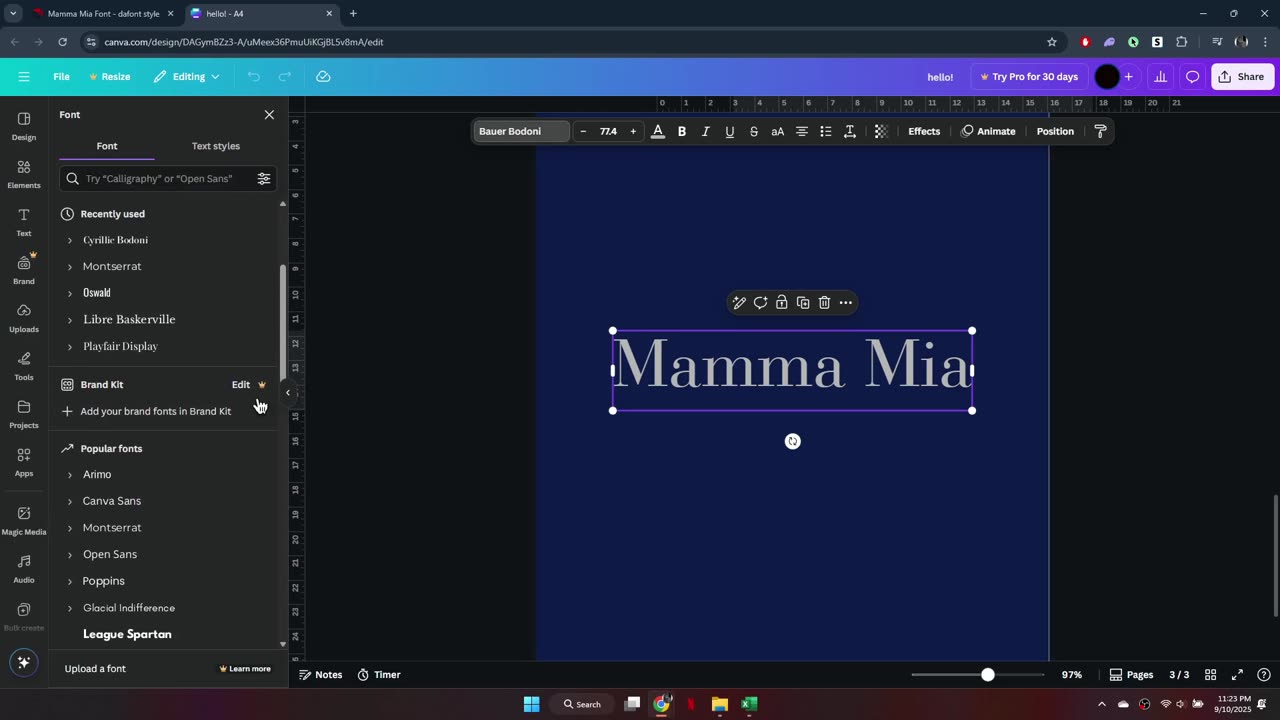Duplicate the selected text box
Screen dimensions: 1280x720
803,303
